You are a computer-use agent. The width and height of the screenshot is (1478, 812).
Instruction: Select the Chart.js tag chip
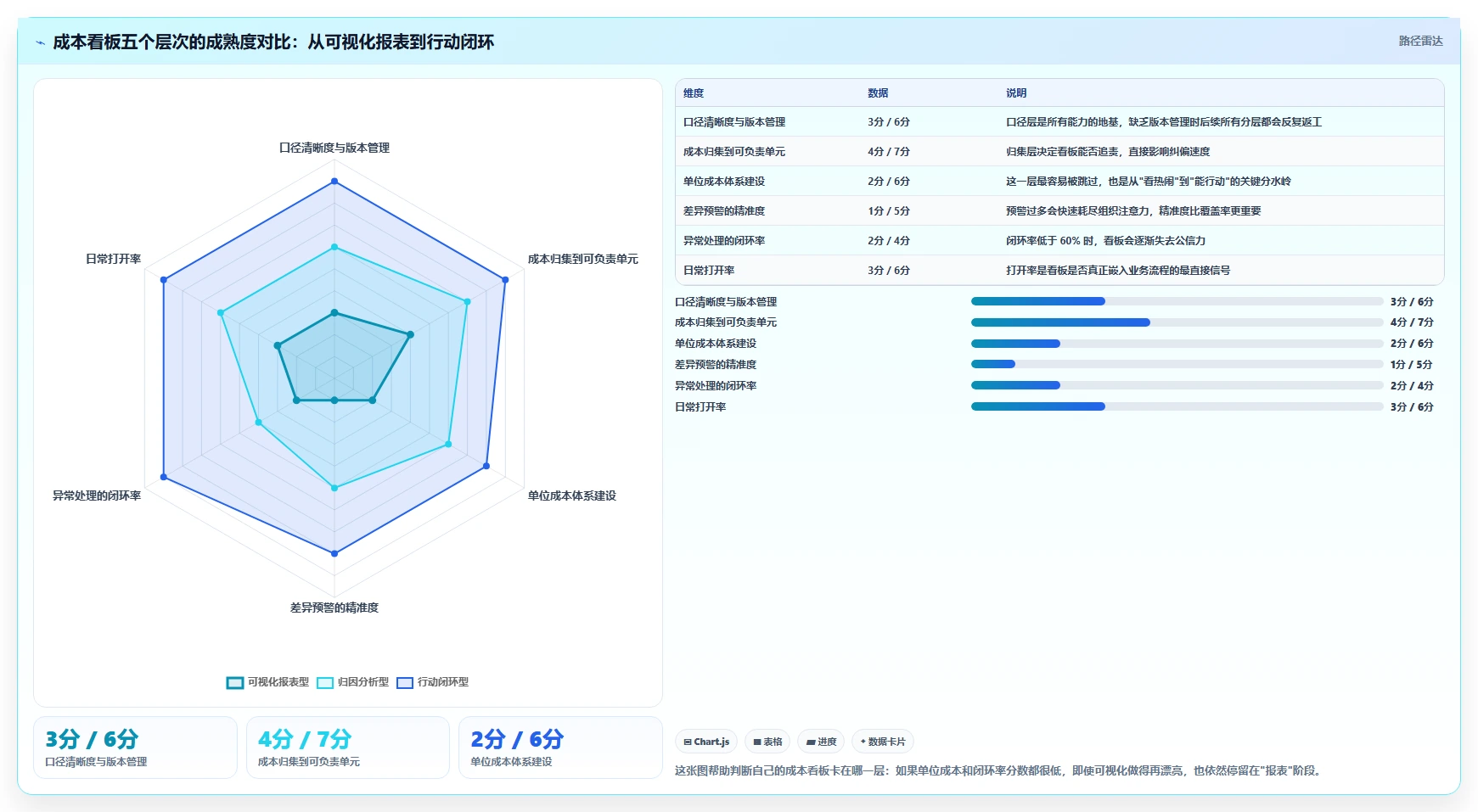[706, 742]
